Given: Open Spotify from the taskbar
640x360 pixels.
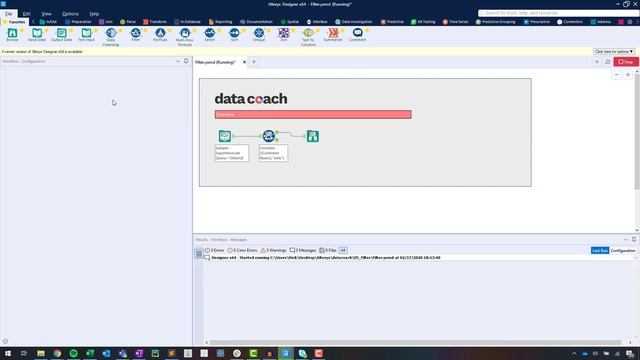Looking at the screenshot, I should click(73, 353).
